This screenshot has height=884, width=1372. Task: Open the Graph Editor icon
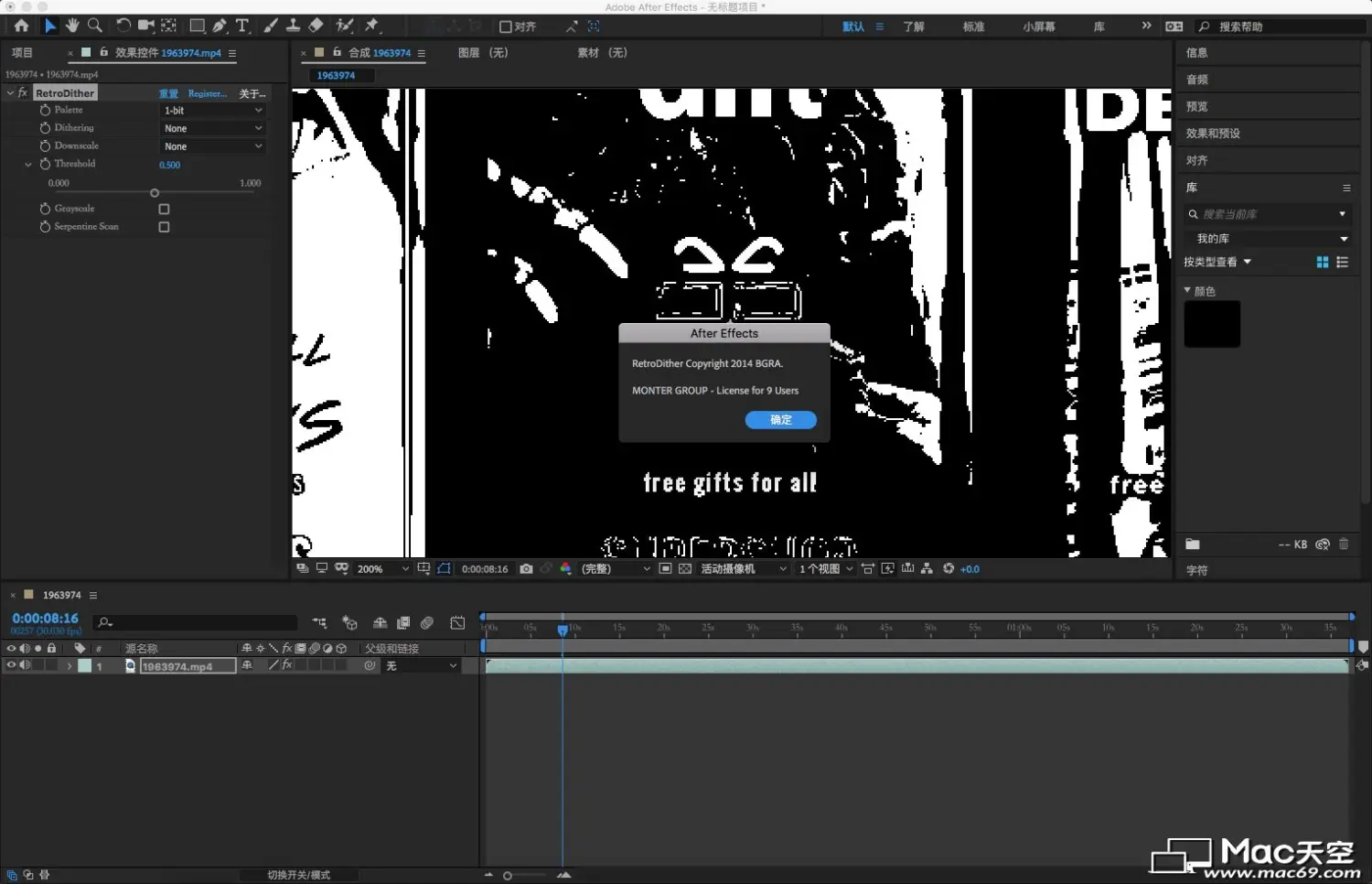tap(457, 623)
